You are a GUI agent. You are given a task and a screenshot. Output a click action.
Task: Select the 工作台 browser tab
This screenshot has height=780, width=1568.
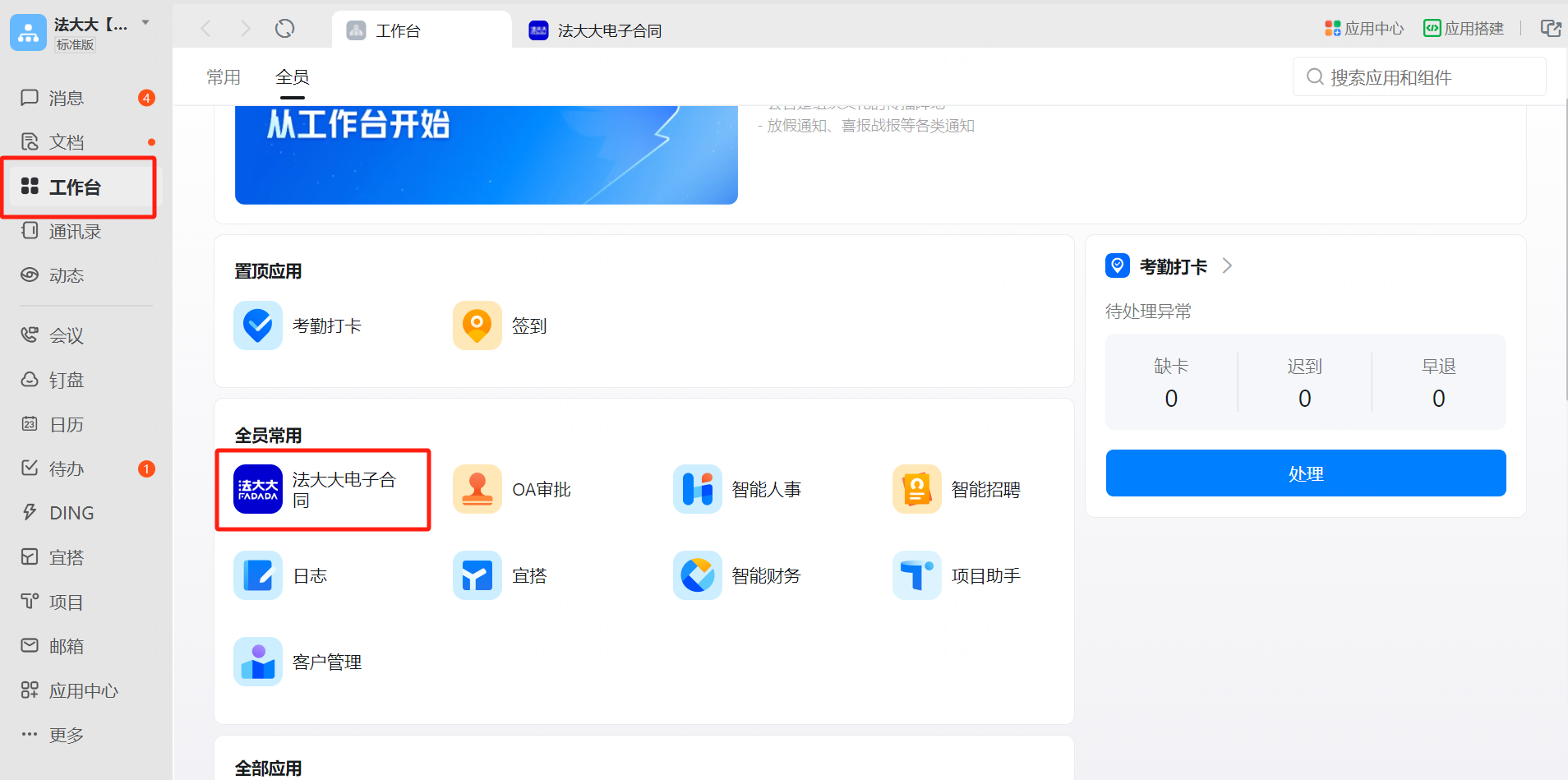coord(422,30)
